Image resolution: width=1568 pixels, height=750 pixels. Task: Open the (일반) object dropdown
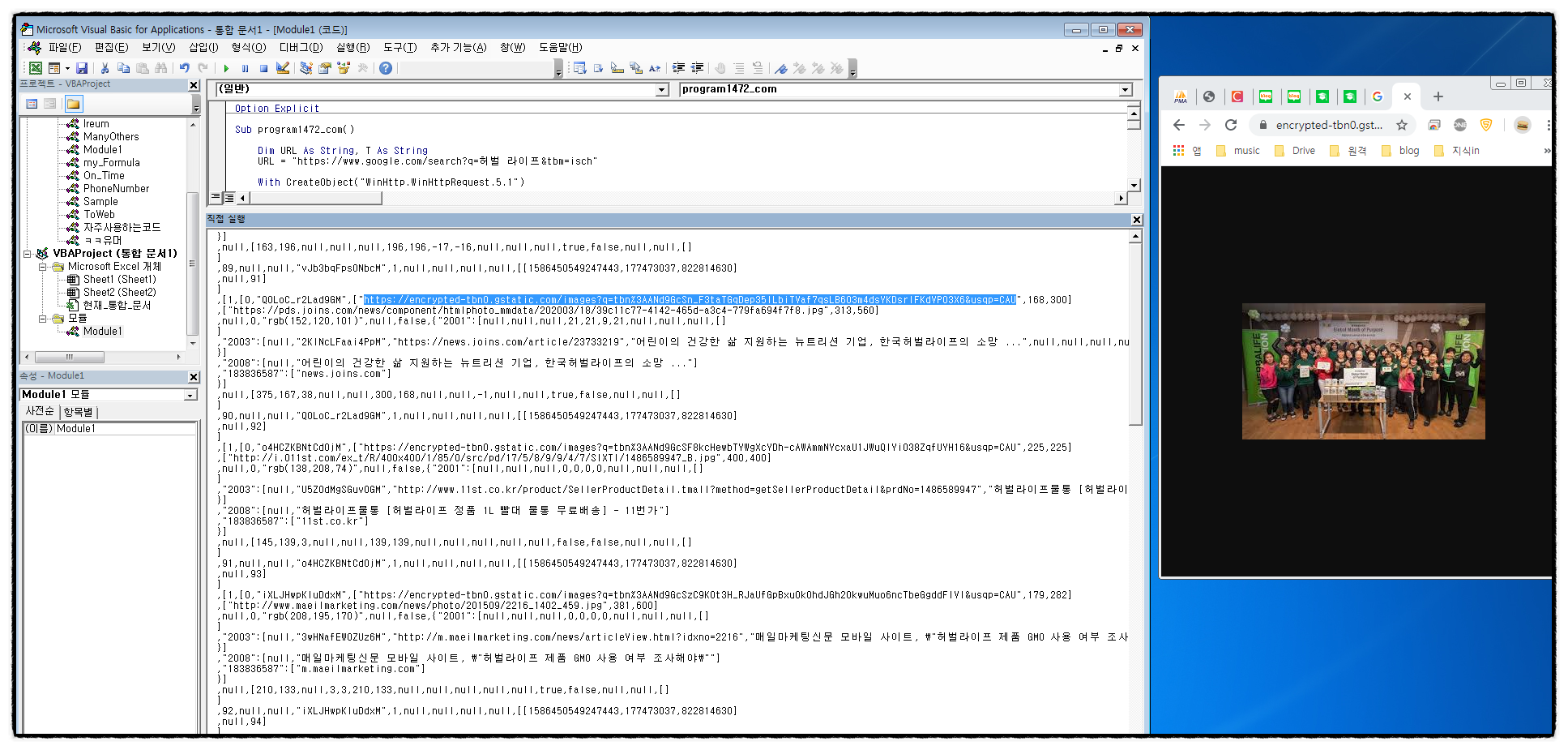pos(662,90)
